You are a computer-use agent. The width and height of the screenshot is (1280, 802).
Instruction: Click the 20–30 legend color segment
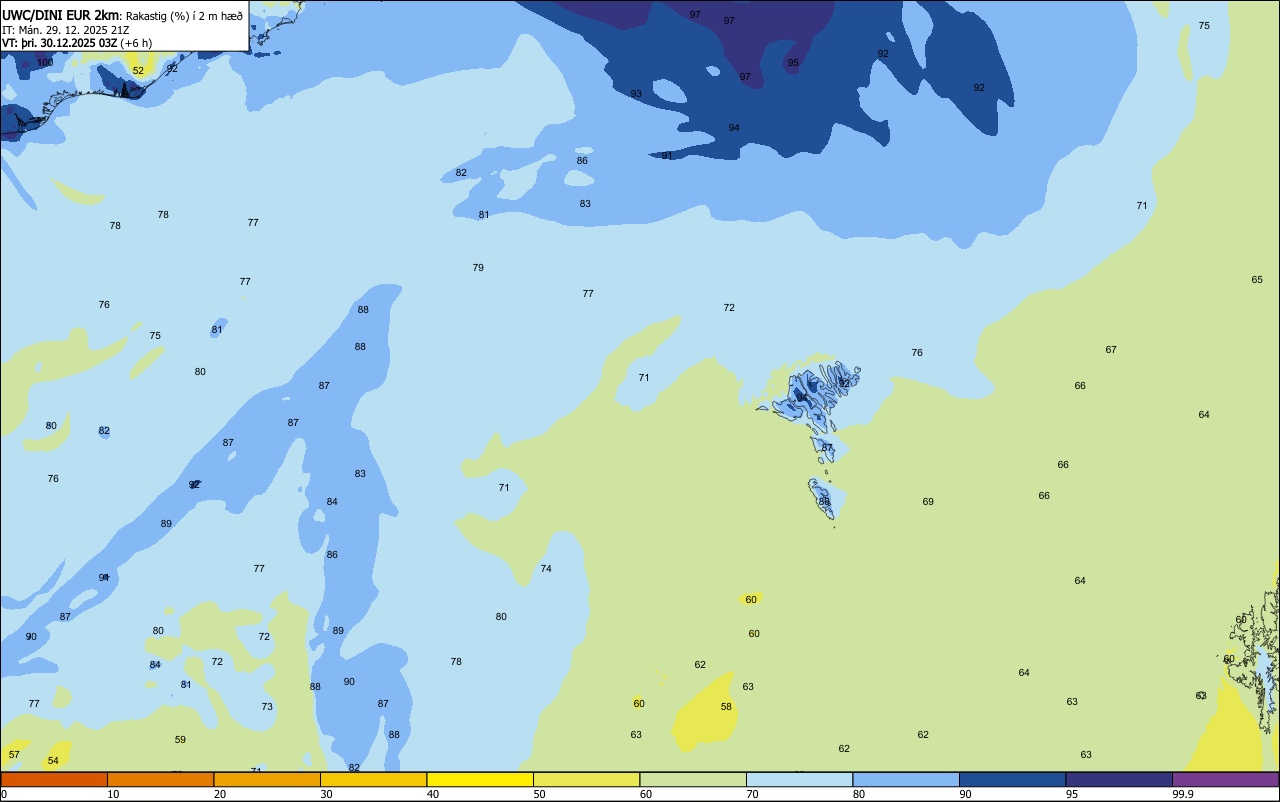point(267,779)
